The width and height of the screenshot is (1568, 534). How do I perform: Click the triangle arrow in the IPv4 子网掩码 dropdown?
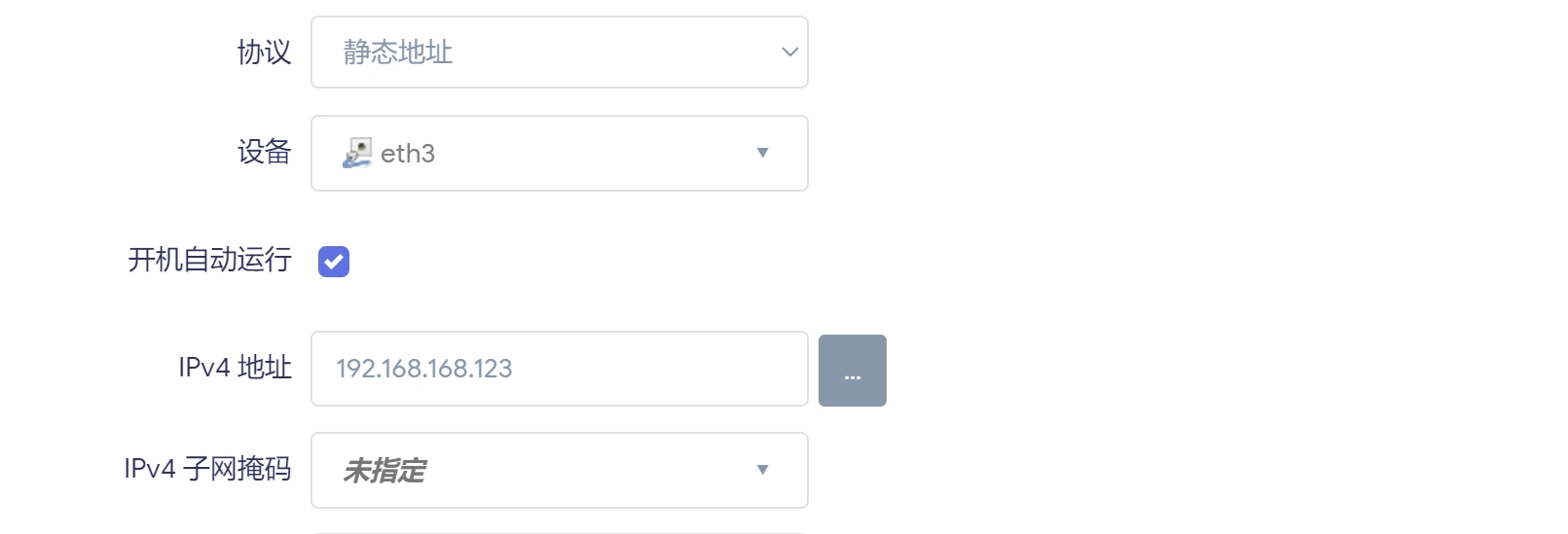coord(762,470)
